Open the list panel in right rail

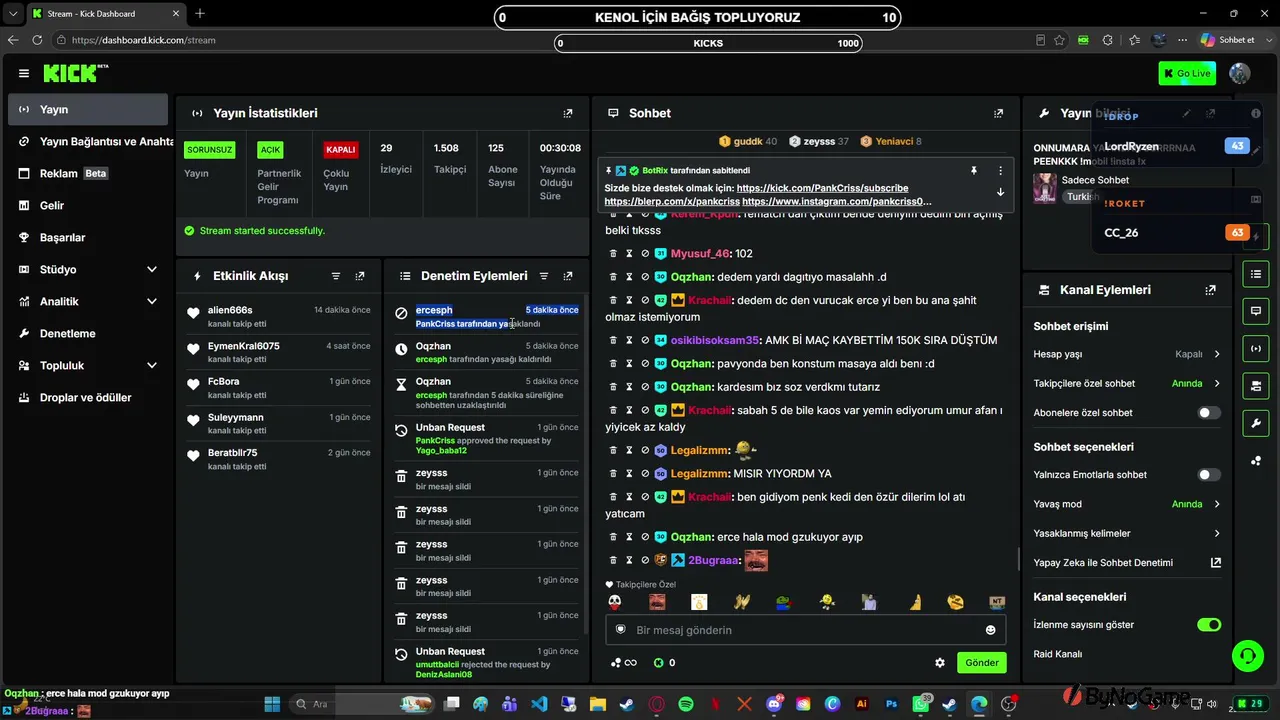click(x=1256, y=274)
